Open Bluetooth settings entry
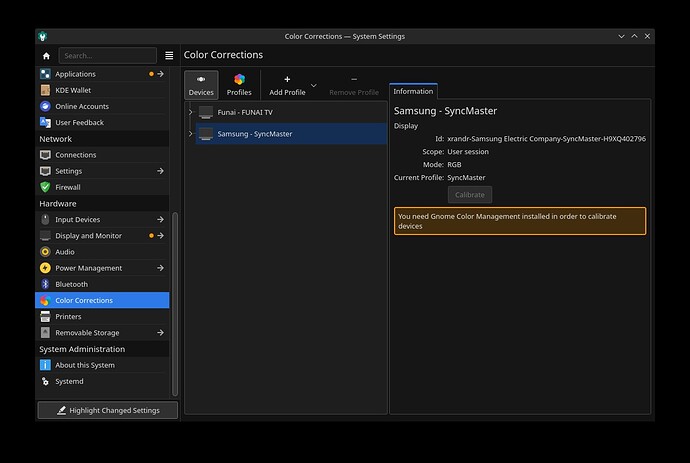690x463 pixels. 102,284
